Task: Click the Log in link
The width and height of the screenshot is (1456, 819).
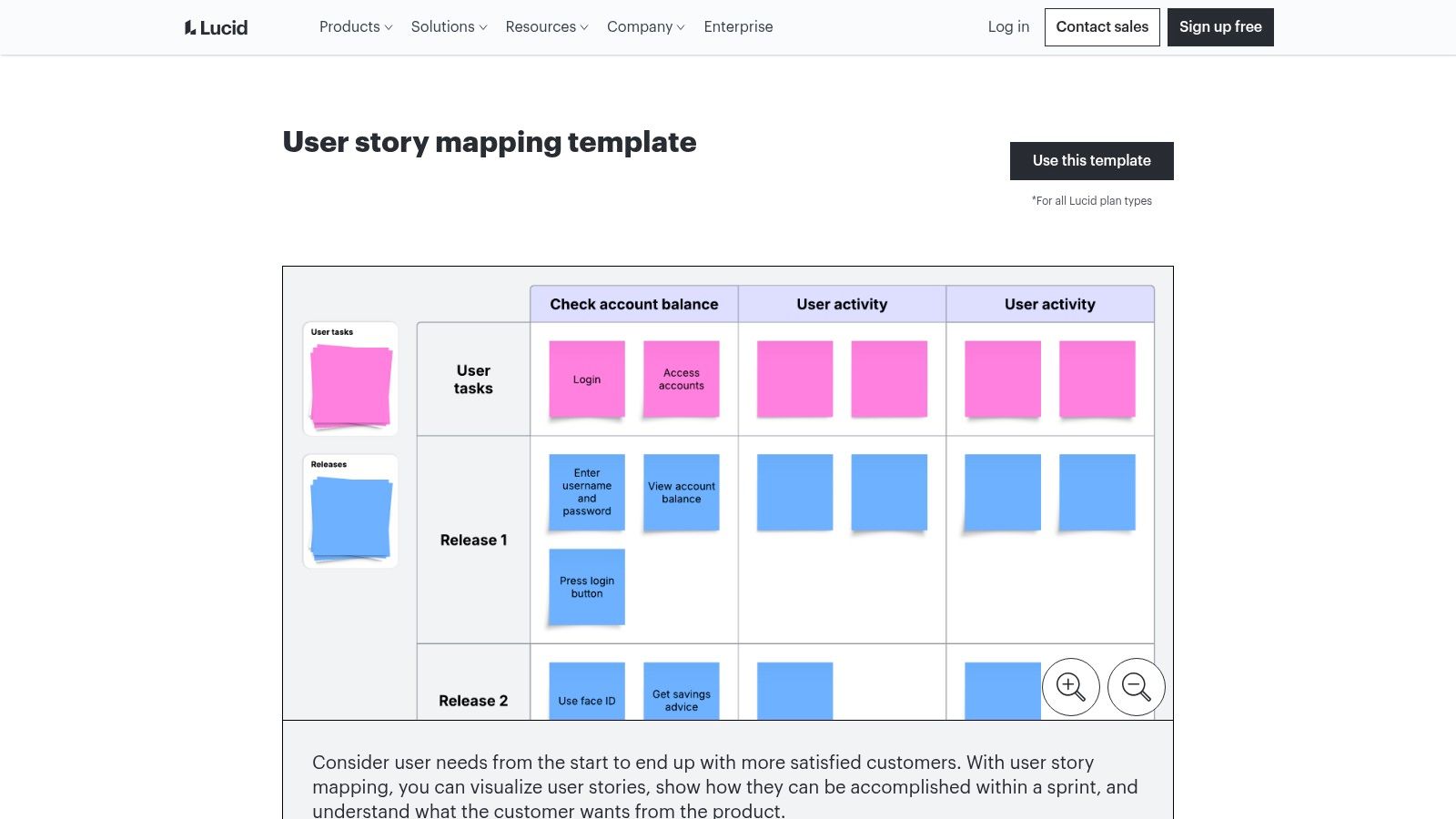Action: tap(1008, 27)
